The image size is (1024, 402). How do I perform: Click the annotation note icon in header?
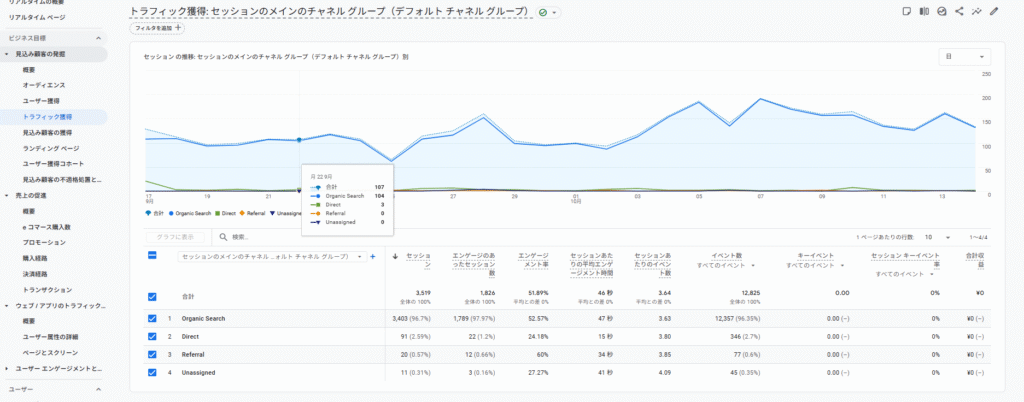pyautogui.click(x=906, y=11)
